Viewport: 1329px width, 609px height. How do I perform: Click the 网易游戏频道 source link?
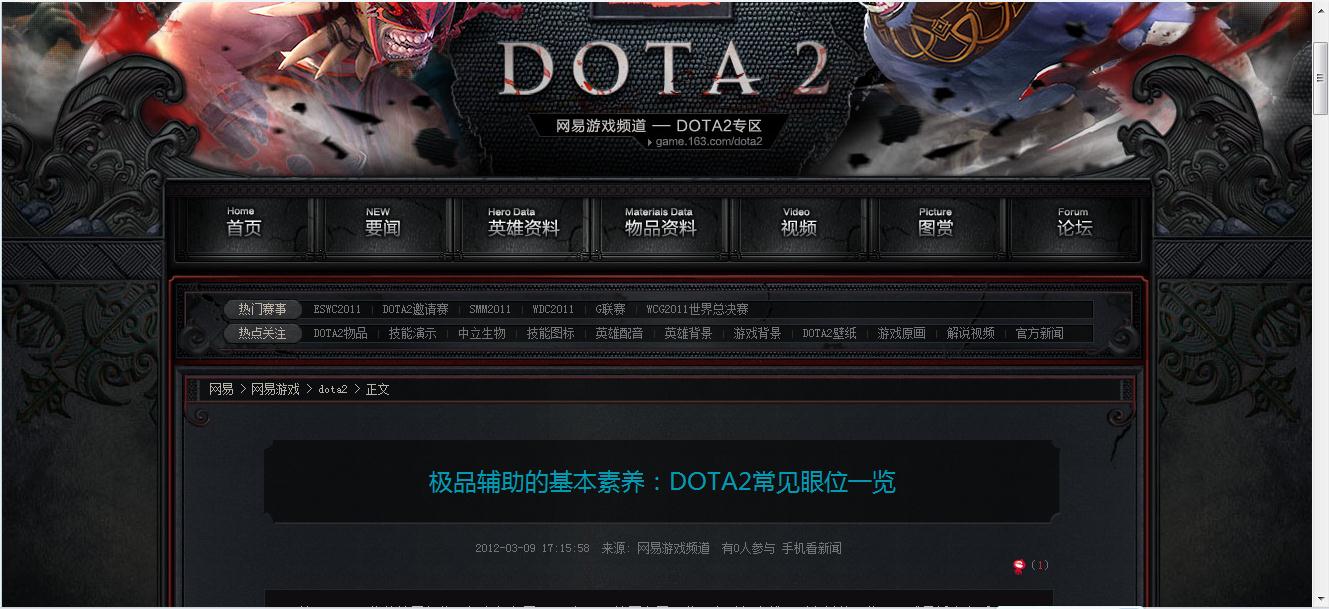pos(673,548)
